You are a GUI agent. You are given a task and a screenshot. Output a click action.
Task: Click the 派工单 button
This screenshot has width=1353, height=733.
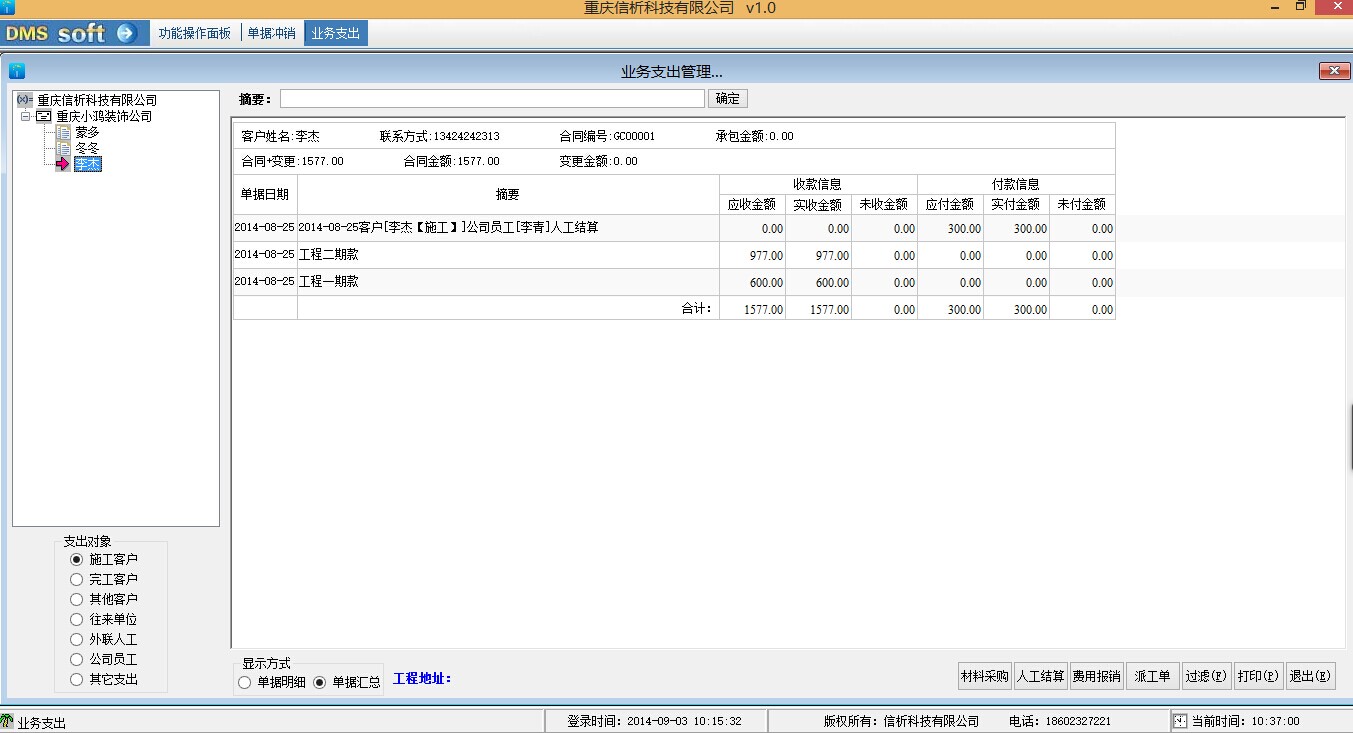[x=1153, y=676]
